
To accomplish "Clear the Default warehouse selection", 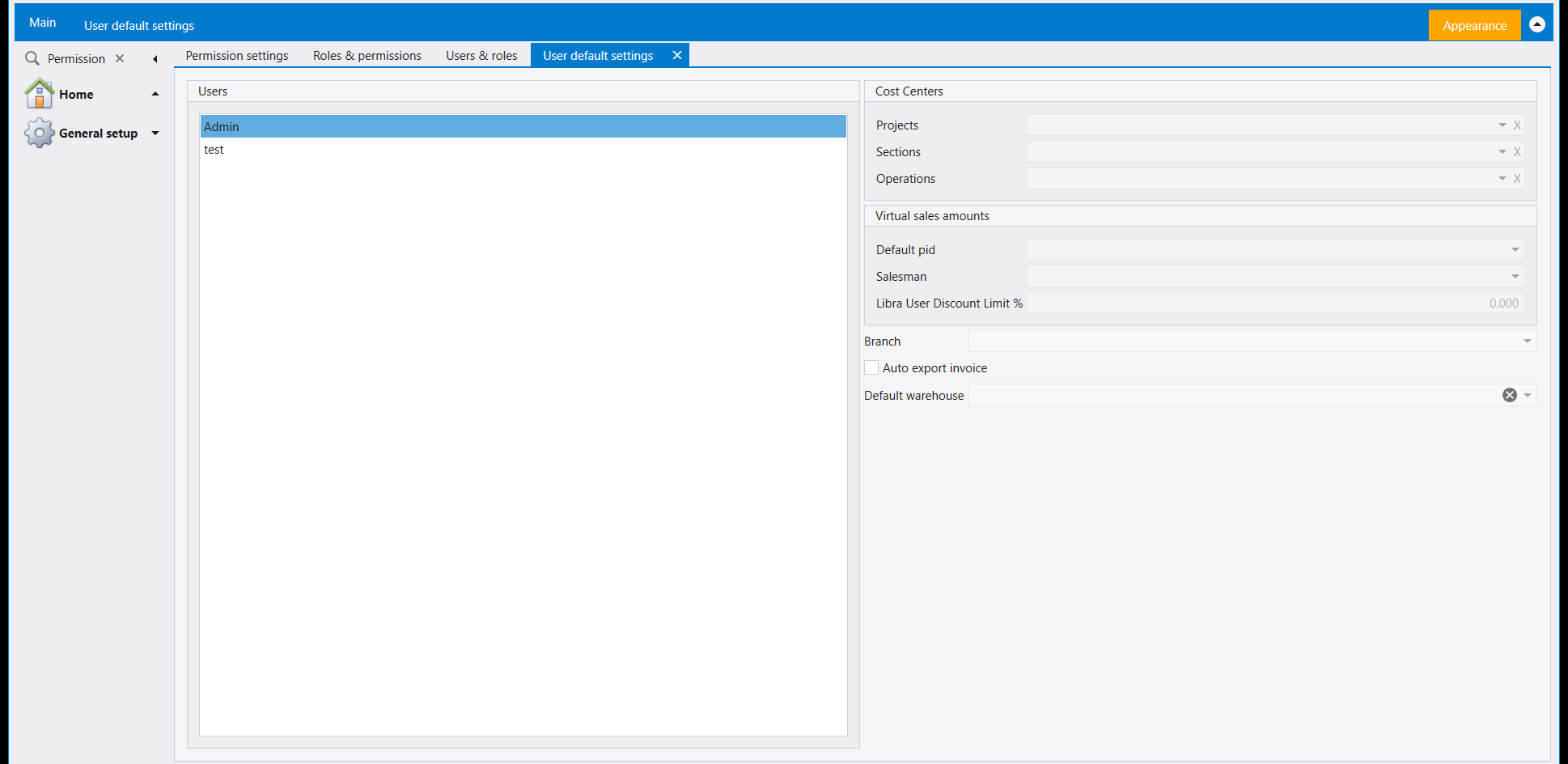I will [x=1510, y=395].
